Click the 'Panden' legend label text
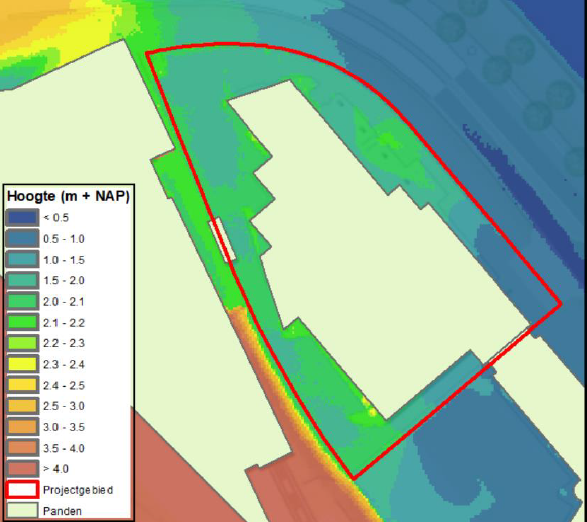Image resolution: width=587 pixels, height=522 pixels. (62, 511)
